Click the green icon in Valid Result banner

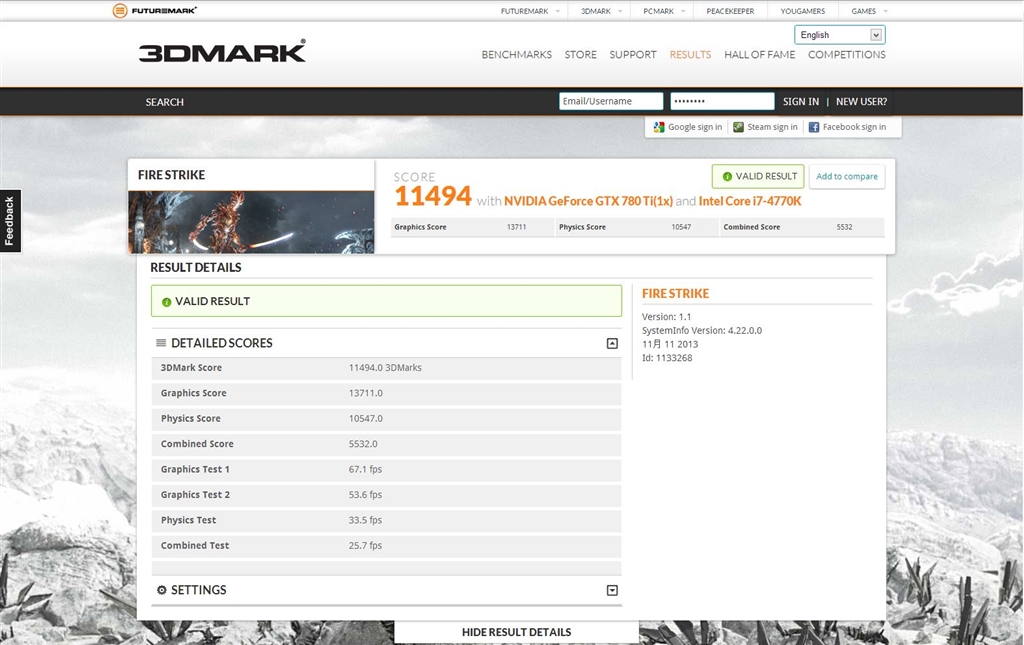(x=167, y=302)
